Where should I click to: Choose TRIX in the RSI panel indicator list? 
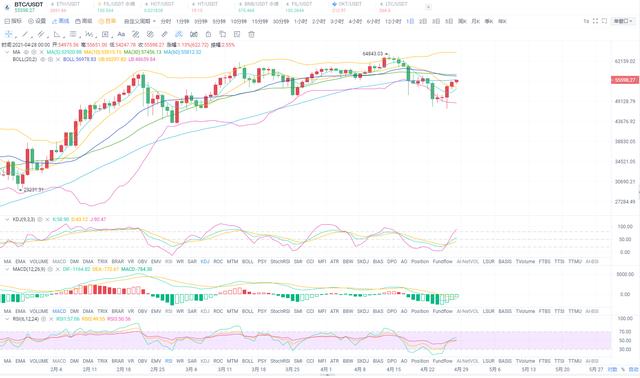[x=102, y=361]
